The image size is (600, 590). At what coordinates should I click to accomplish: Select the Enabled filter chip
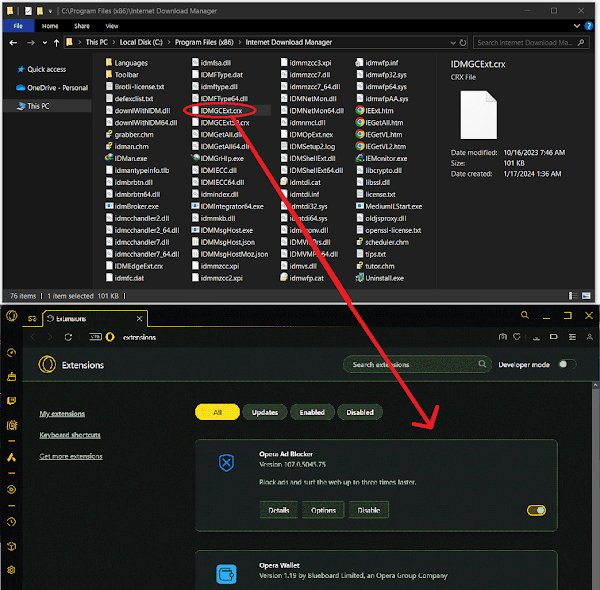point(312,412)
